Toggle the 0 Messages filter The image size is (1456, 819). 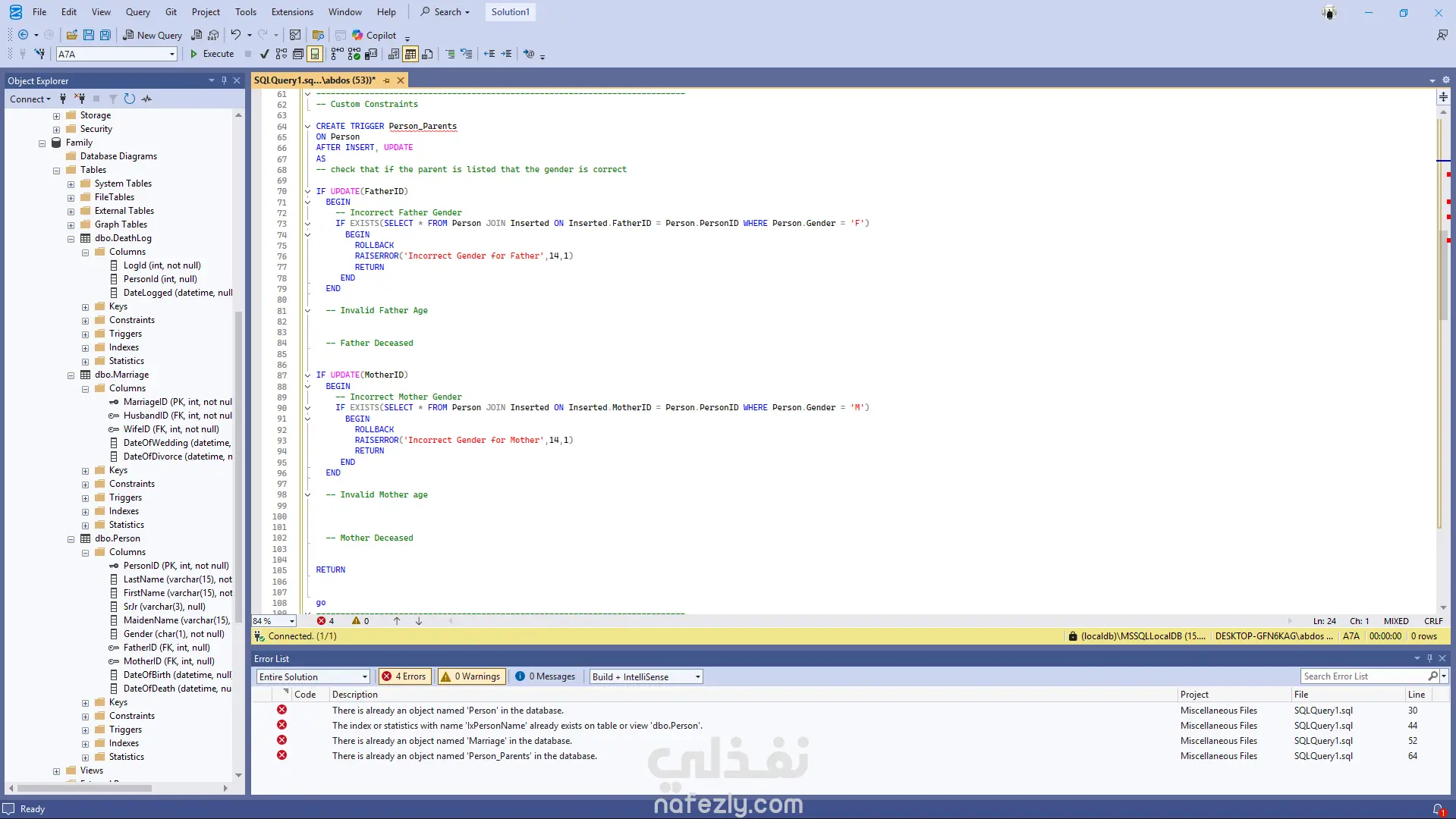(546, 676)
